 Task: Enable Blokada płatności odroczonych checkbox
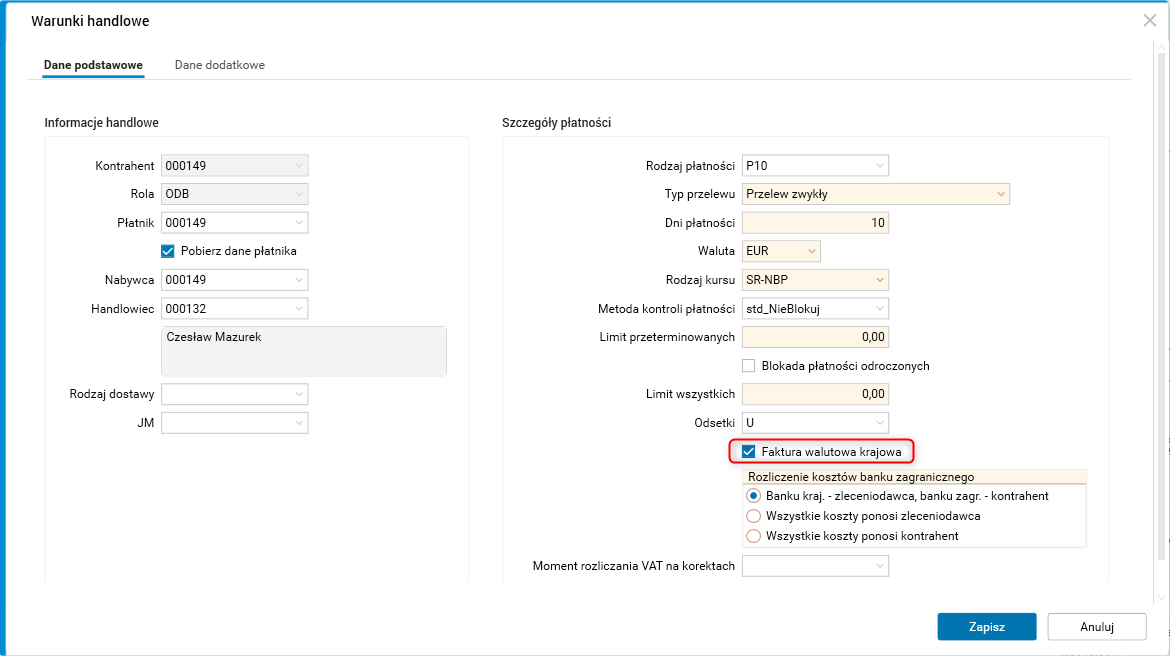click(x=749, y=366)
